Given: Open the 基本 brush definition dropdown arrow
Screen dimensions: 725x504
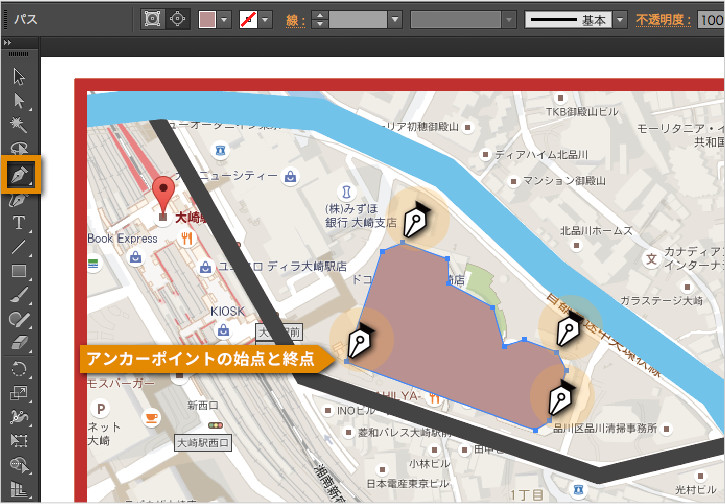Looking at the screenshot, I should point(620,20).
